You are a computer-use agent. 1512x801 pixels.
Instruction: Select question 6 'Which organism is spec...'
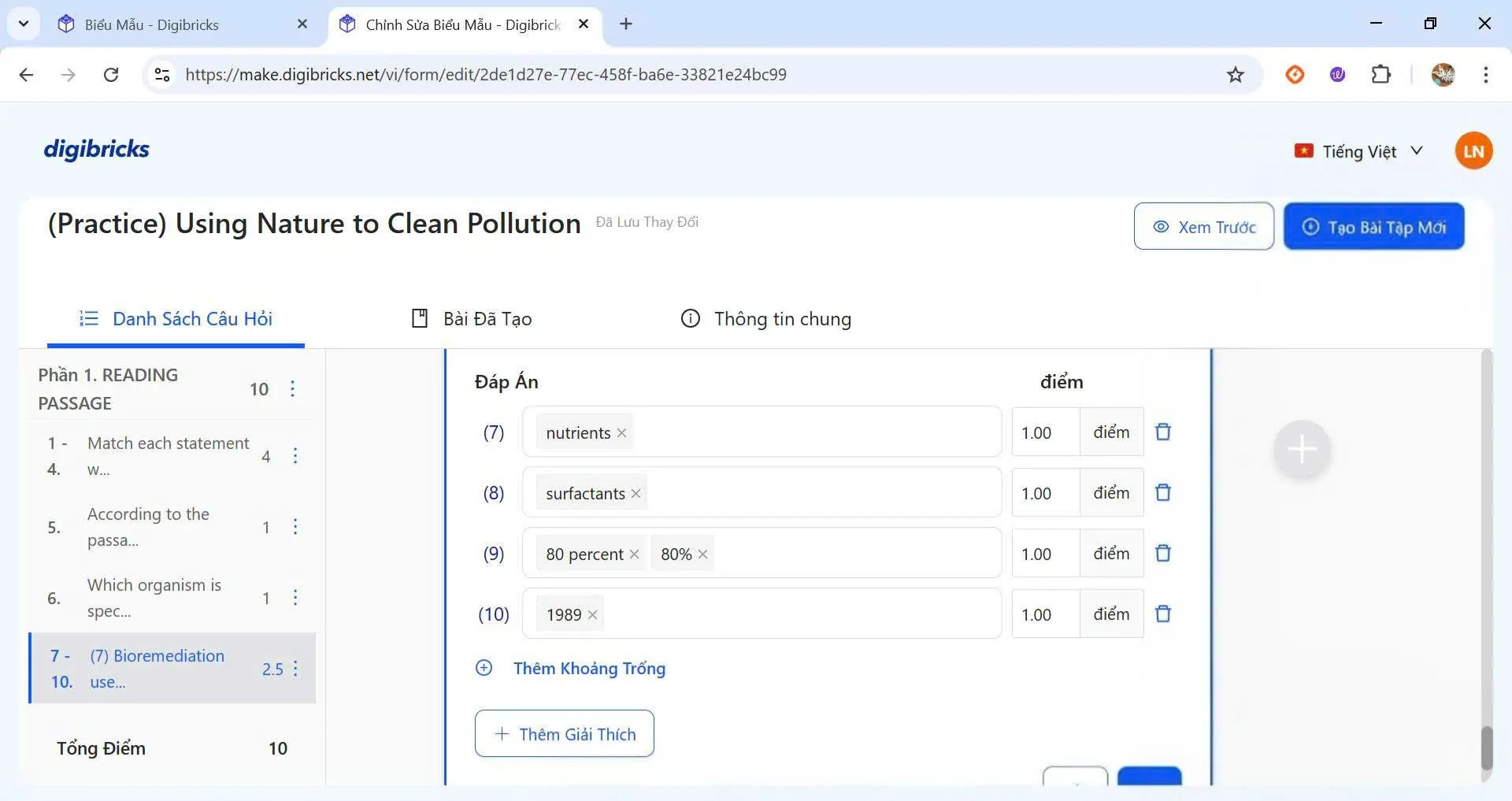click(154, 598)
